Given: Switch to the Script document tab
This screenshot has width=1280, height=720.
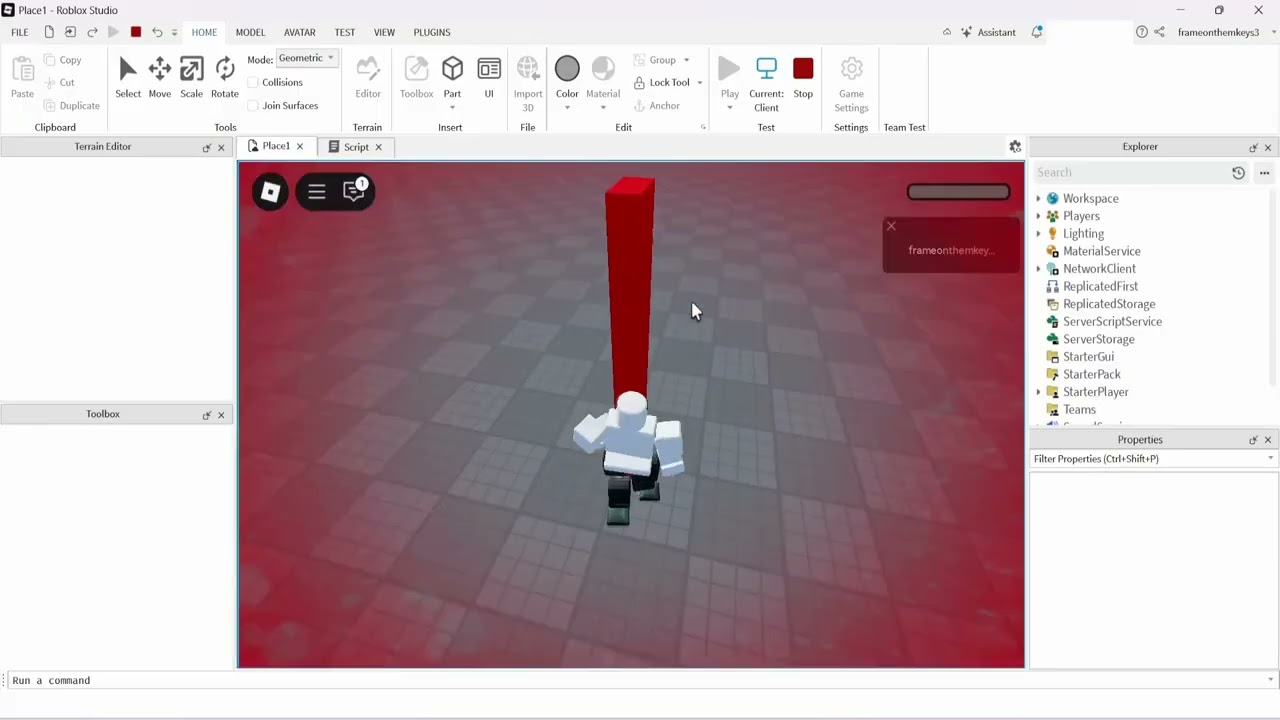Looking at the screenshot, I should coord(356,147).
